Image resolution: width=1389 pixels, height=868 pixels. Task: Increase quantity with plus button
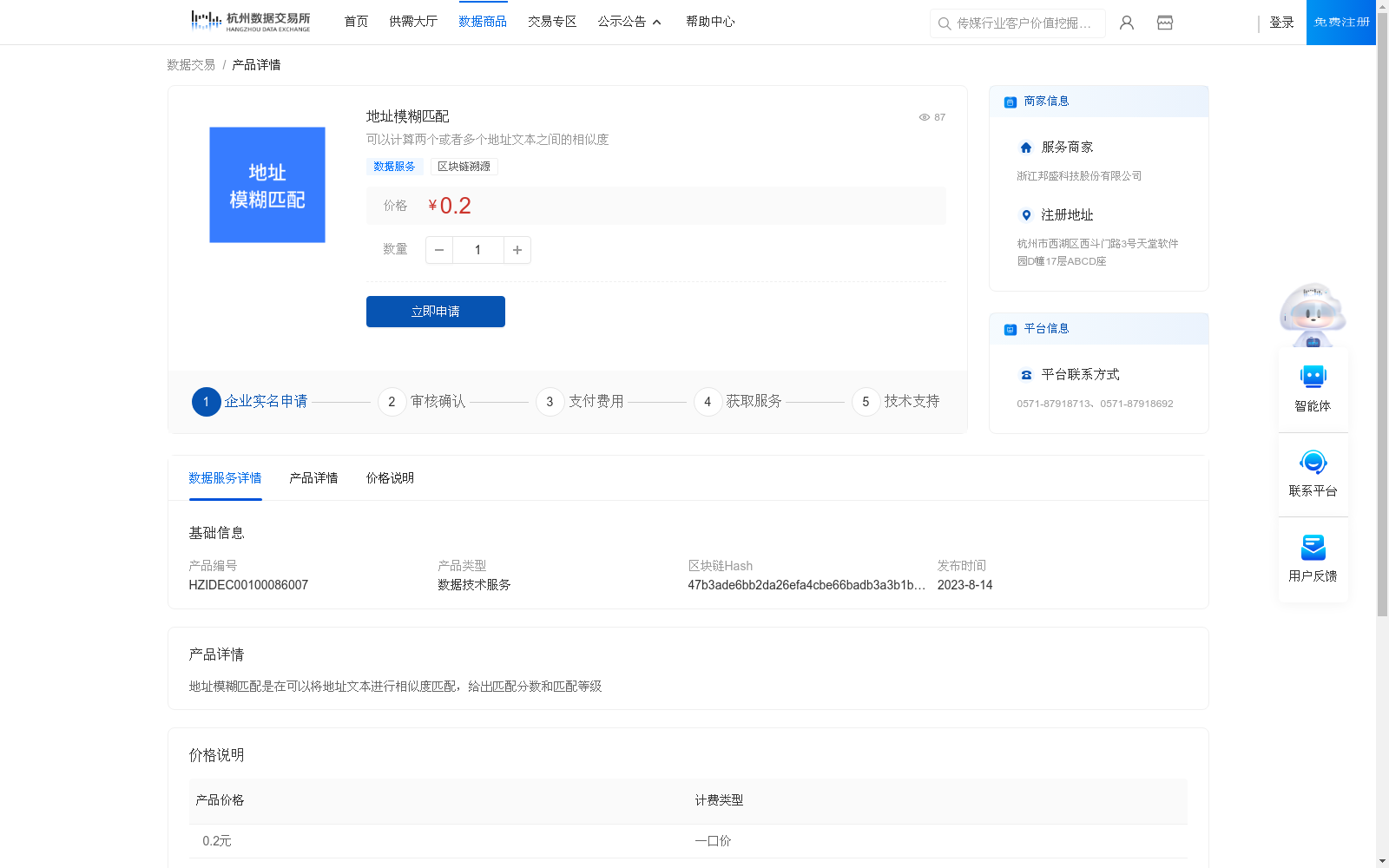point(517,250)
